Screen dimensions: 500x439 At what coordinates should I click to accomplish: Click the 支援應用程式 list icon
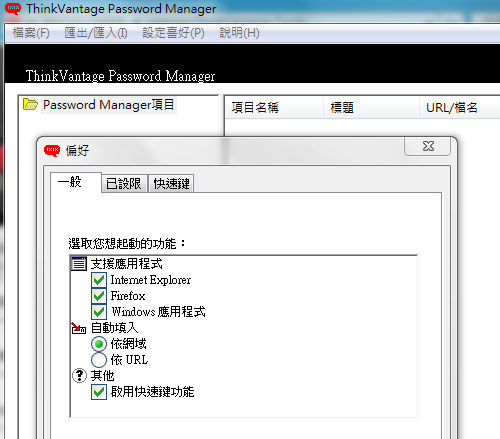point(79,264)
